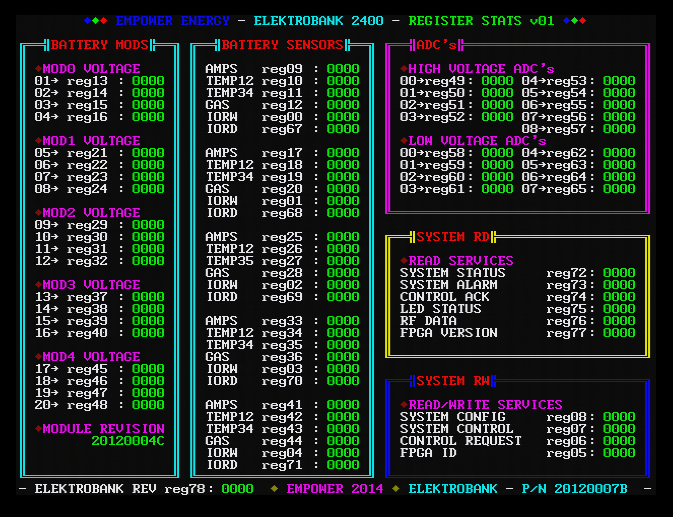
Task: Click REGISTER STATS v01 header text
Action: (x=481, y=21)
